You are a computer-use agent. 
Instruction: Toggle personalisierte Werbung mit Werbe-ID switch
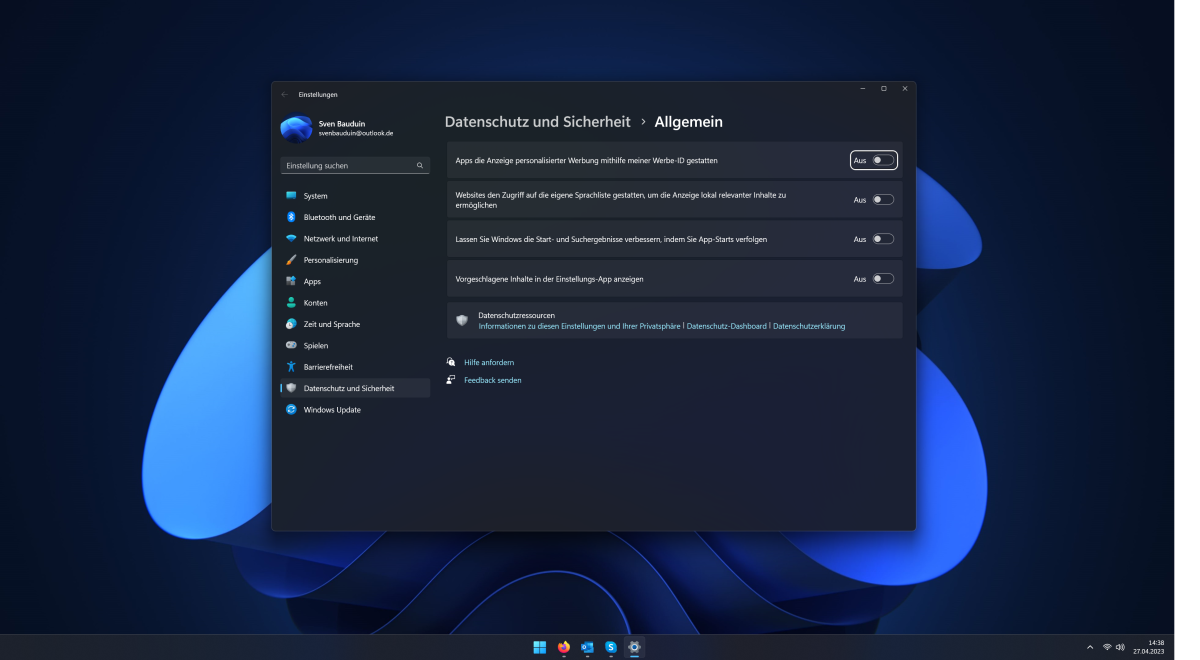883,160
